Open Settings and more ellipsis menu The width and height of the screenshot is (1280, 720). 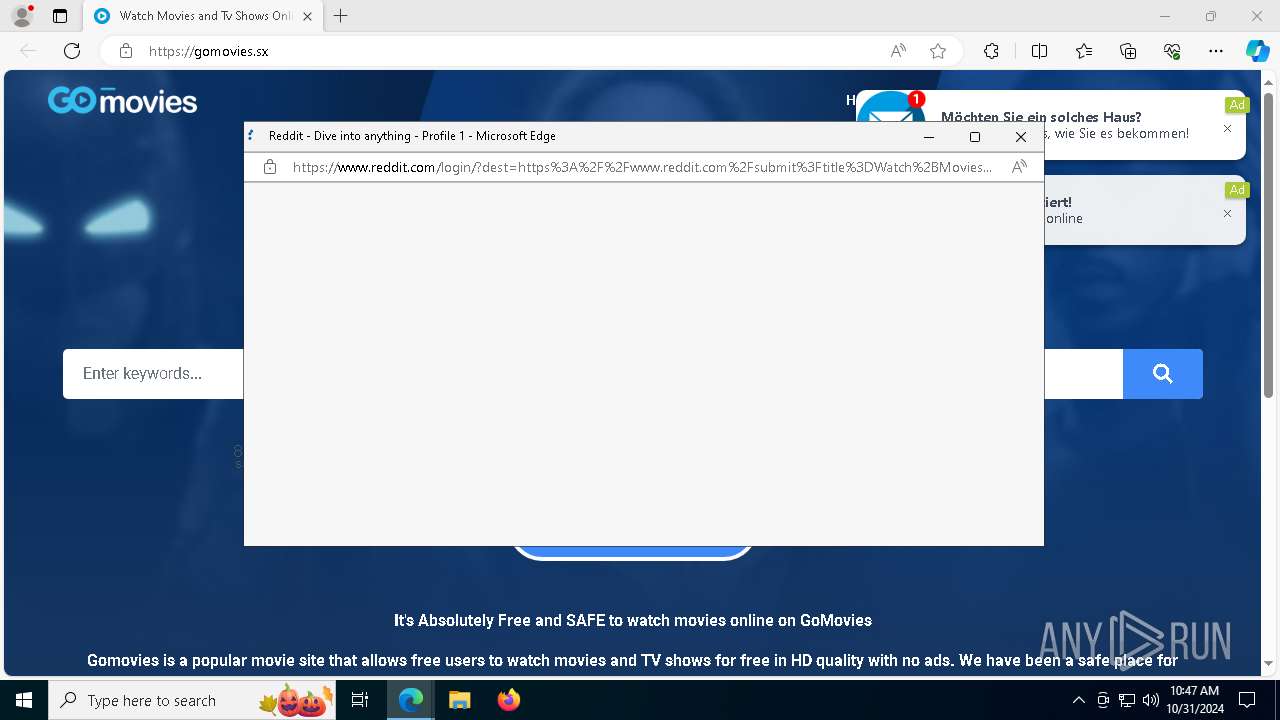tap(1216, 51)
